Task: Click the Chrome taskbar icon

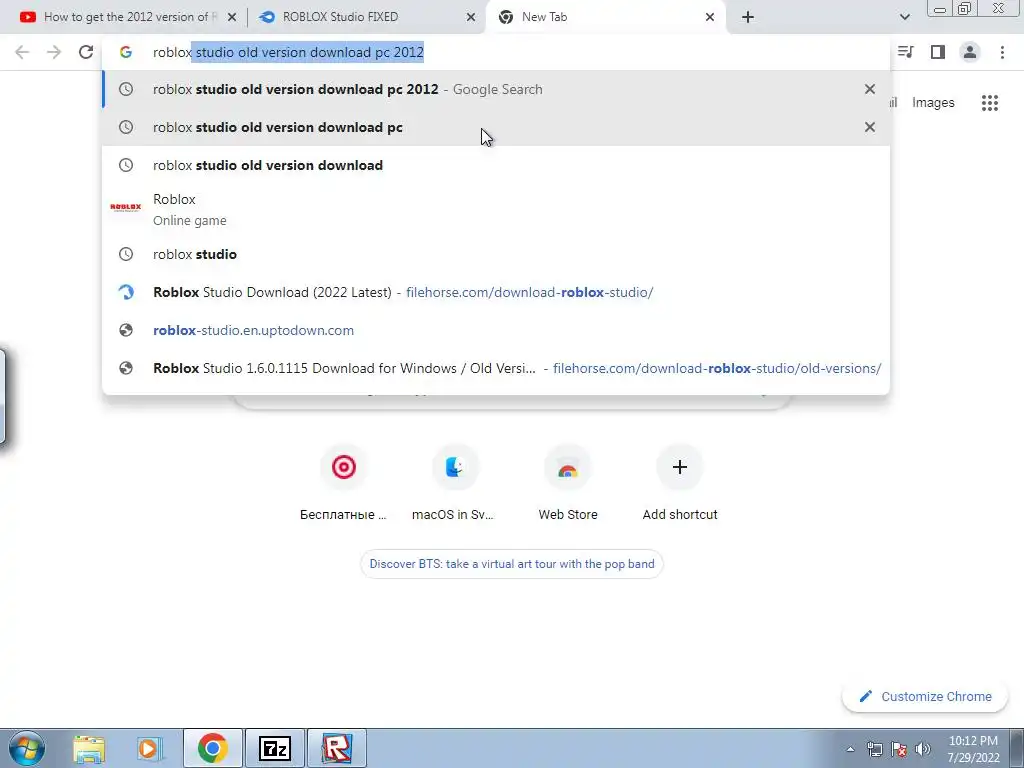Action: [213, 748]
